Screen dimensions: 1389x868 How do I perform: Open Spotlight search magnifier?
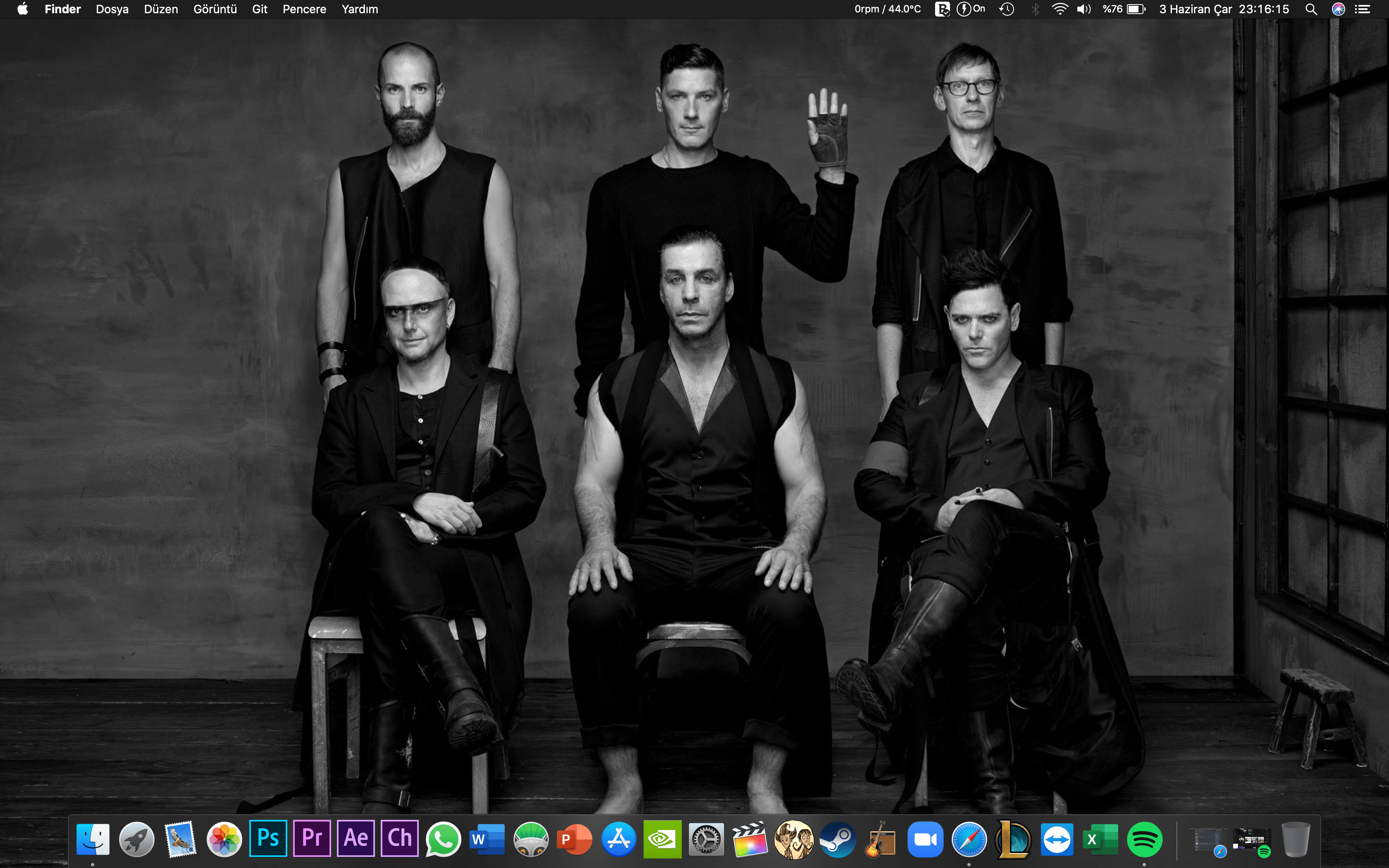tap(1311, 9)
